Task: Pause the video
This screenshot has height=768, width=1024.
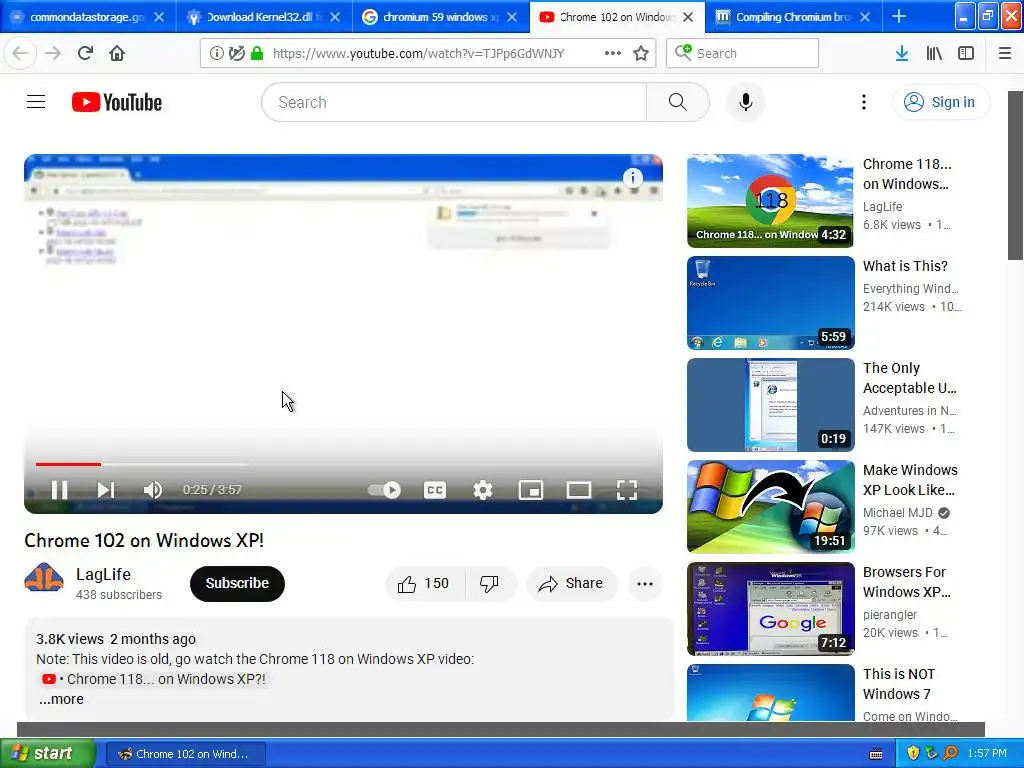Action: pos(59,490)
